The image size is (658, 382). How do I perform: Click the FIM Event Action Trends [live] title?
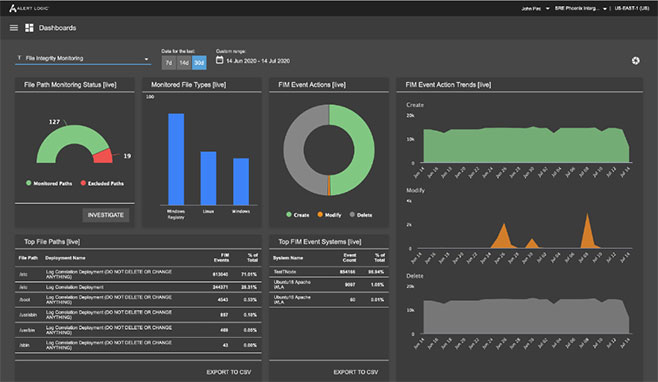(x=448, y=84)
